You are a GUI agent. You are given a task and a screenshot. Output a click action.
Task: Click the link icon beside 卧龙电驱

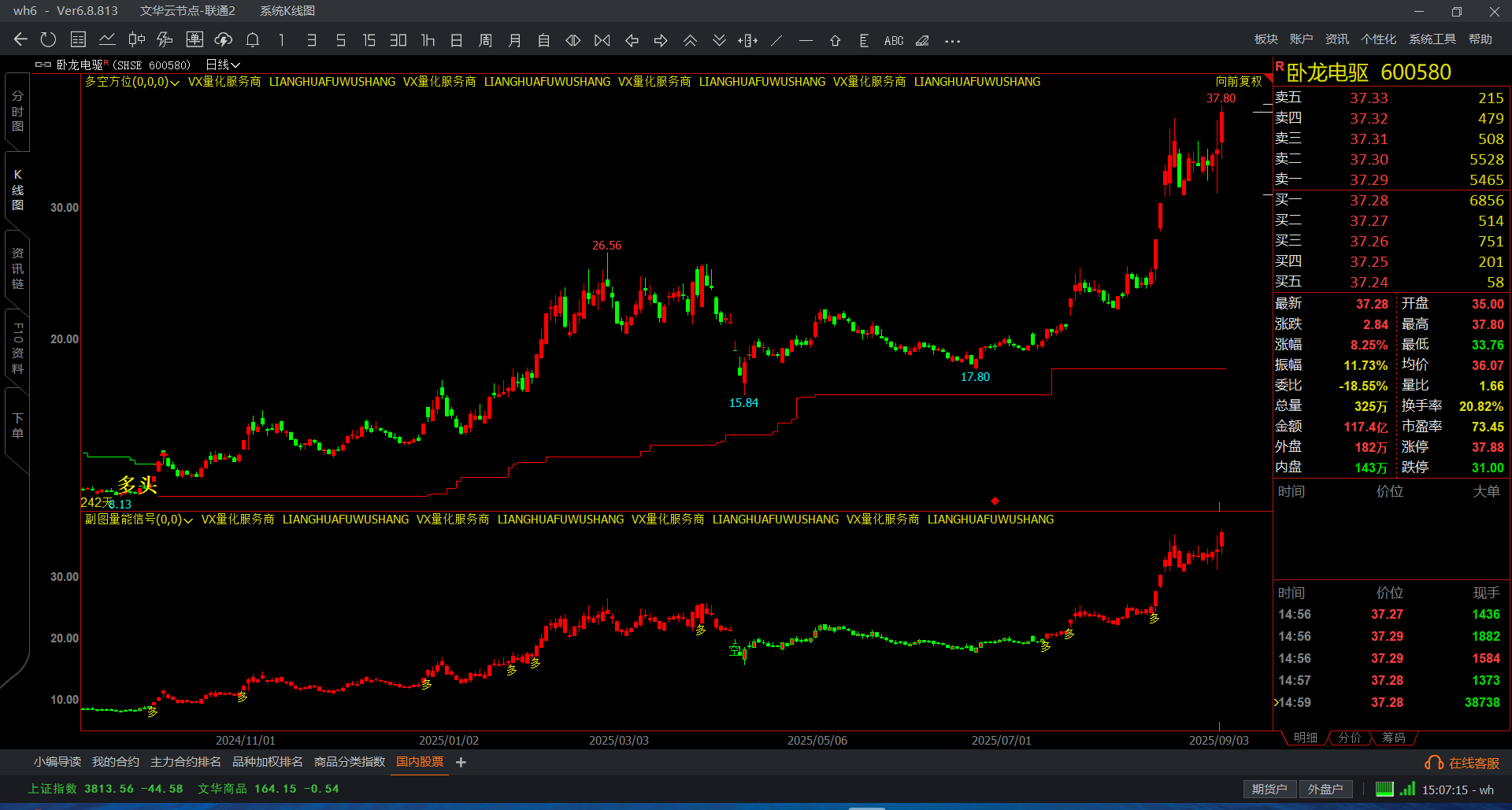[43, 65]
